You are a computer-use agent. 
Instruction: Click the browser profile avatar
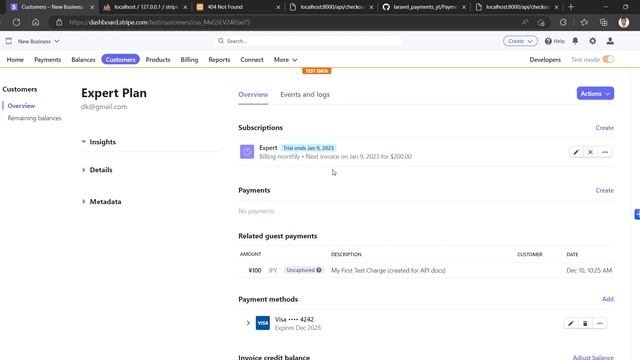pyautogui.click(x=623, y=22)
